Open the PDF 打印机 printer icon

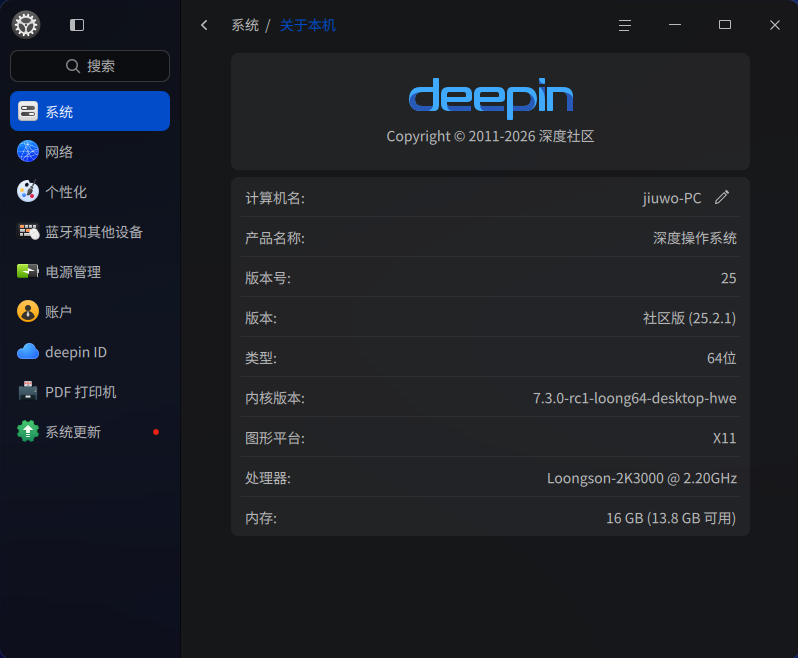(x=27, y=391)
